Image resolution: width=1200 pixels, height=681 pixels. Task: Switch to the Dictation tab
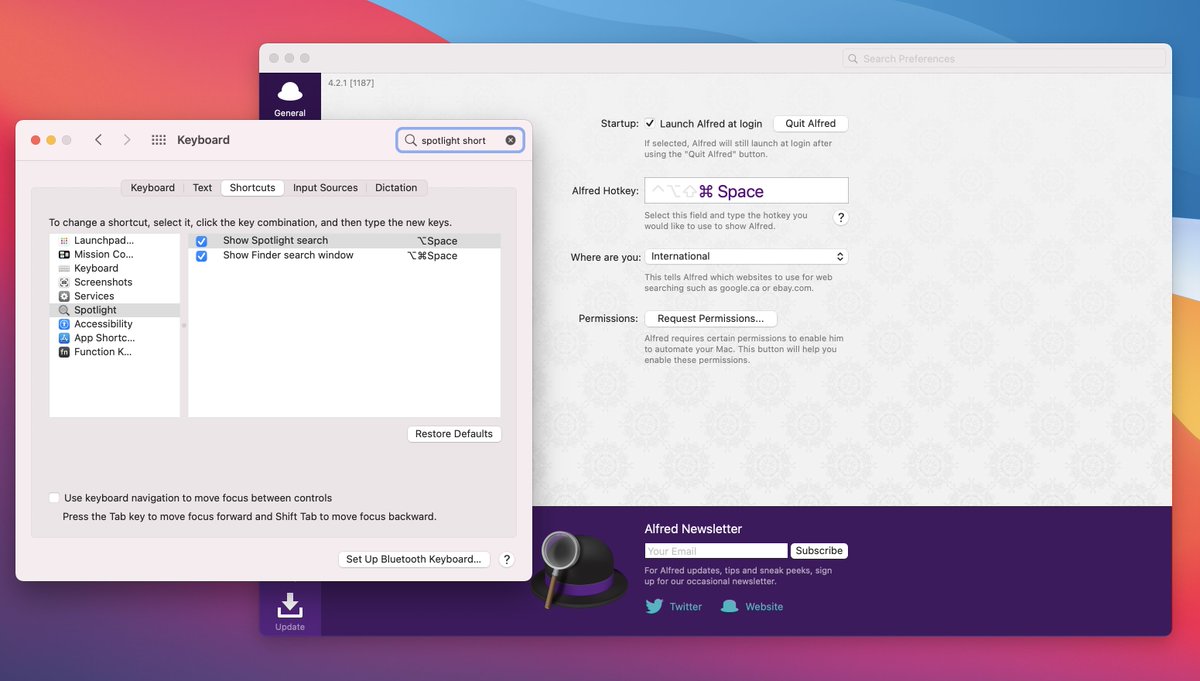[396, 188]
